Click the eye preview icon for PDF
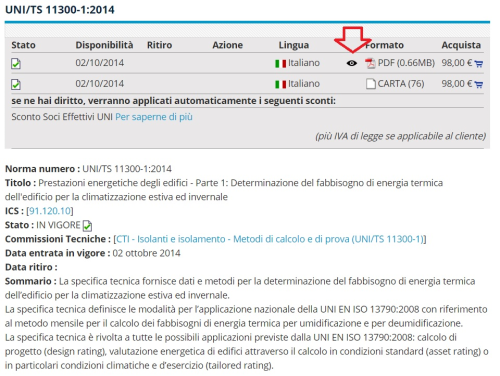Image resolution: width=500 pixels, height=376 pixels. click(352, 63)
